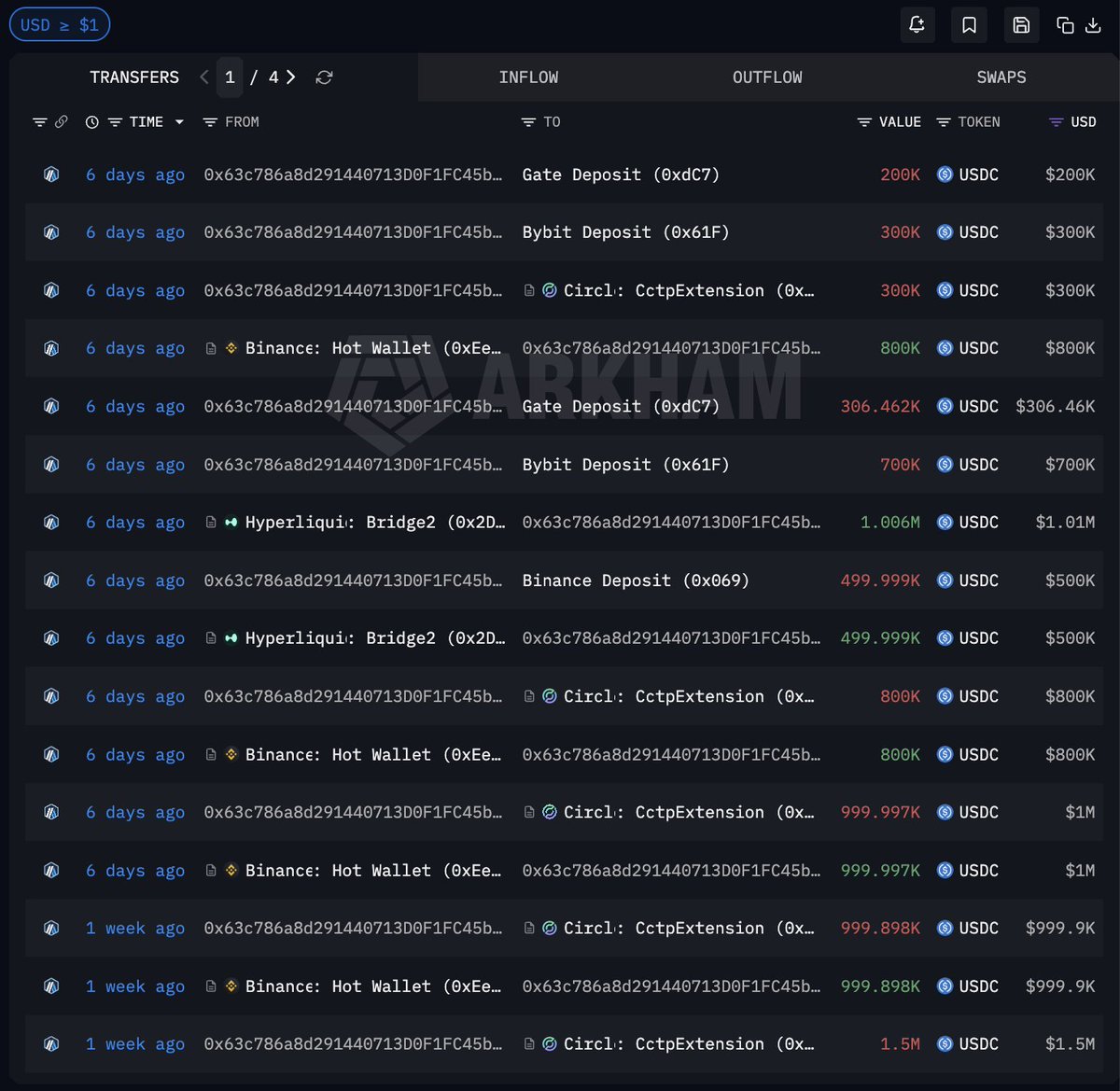Click the link icon in table header
Viewport: 1120px width, 1091px height.
point(61,122)
